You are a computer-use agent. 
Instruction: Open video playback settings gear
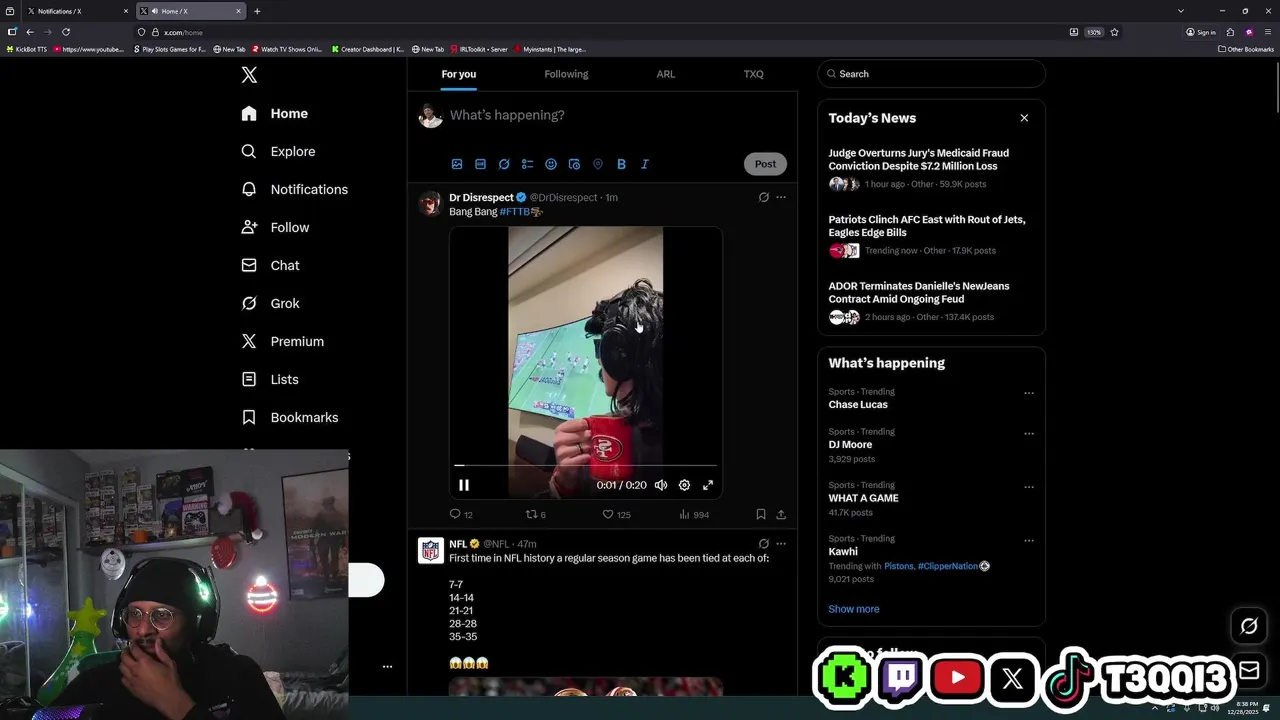684,485
